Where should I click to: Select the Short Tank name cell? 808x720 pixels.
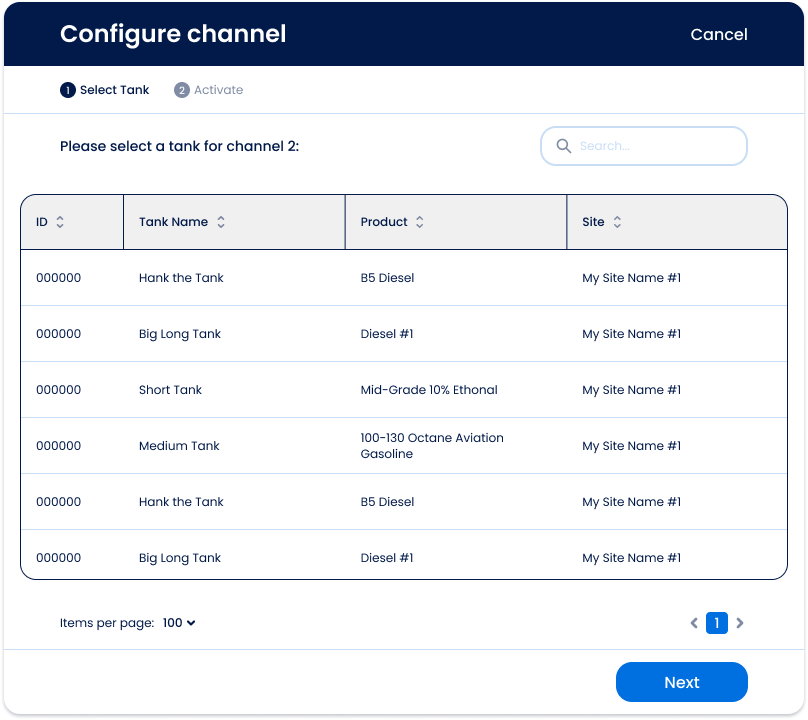coord(170,390)
